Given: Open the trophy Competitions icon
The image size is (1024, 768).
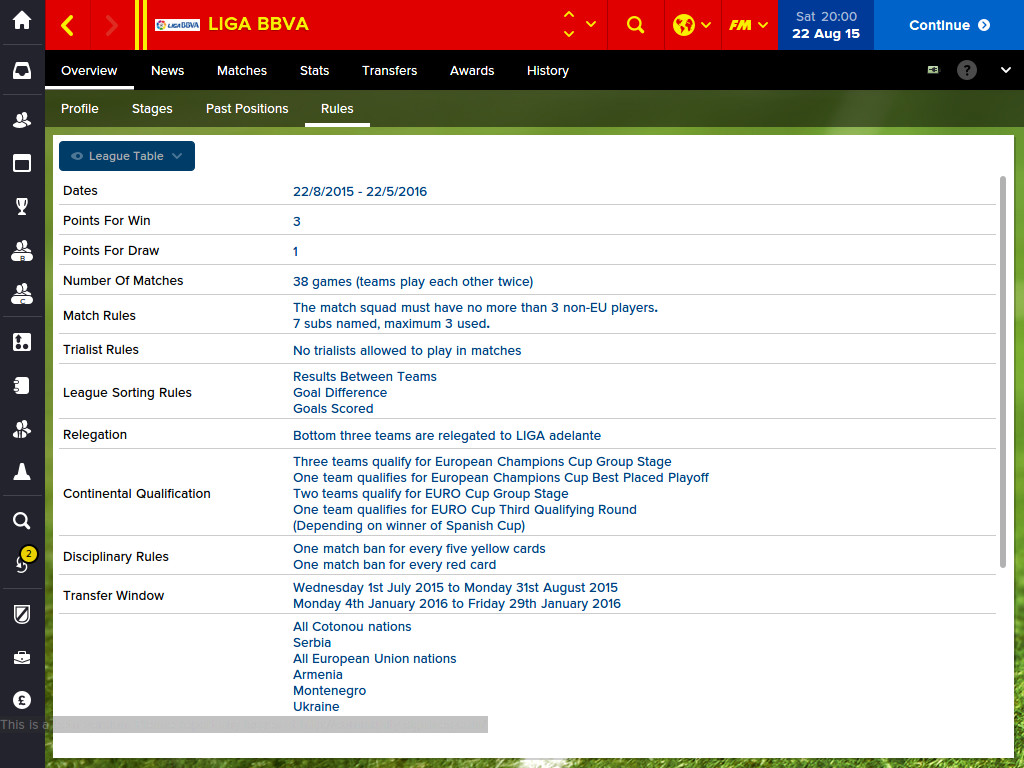Looking at the screenshot, I should [21, 207].
